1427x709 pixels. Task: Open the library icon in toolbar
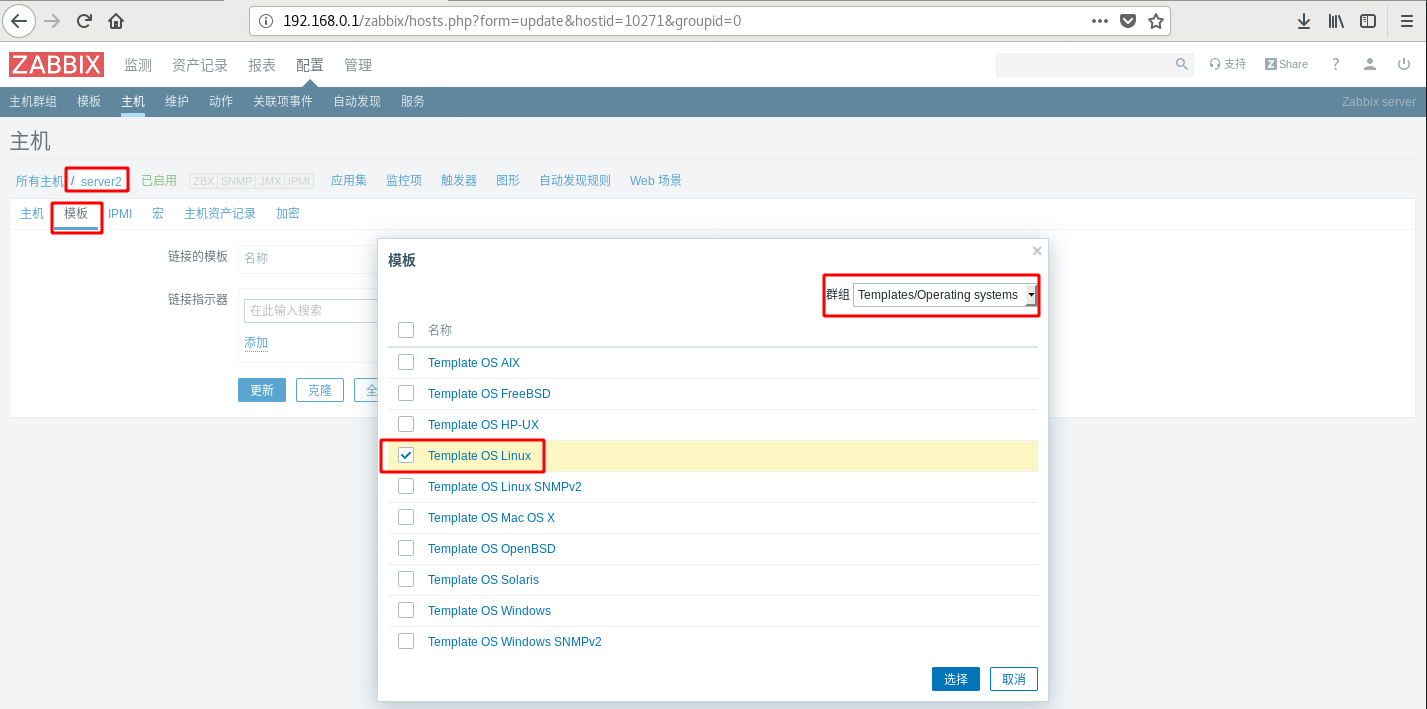tap(1336, 21)
